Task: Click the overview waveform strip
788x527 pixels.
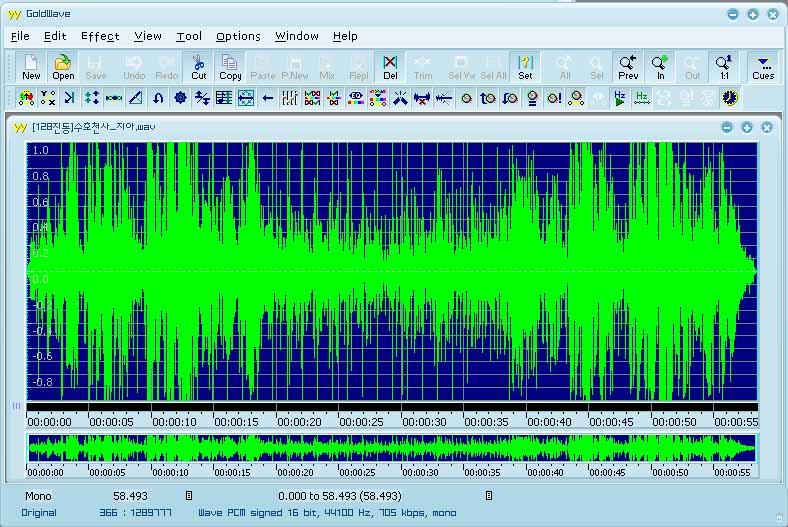Action: click(392, 448)
